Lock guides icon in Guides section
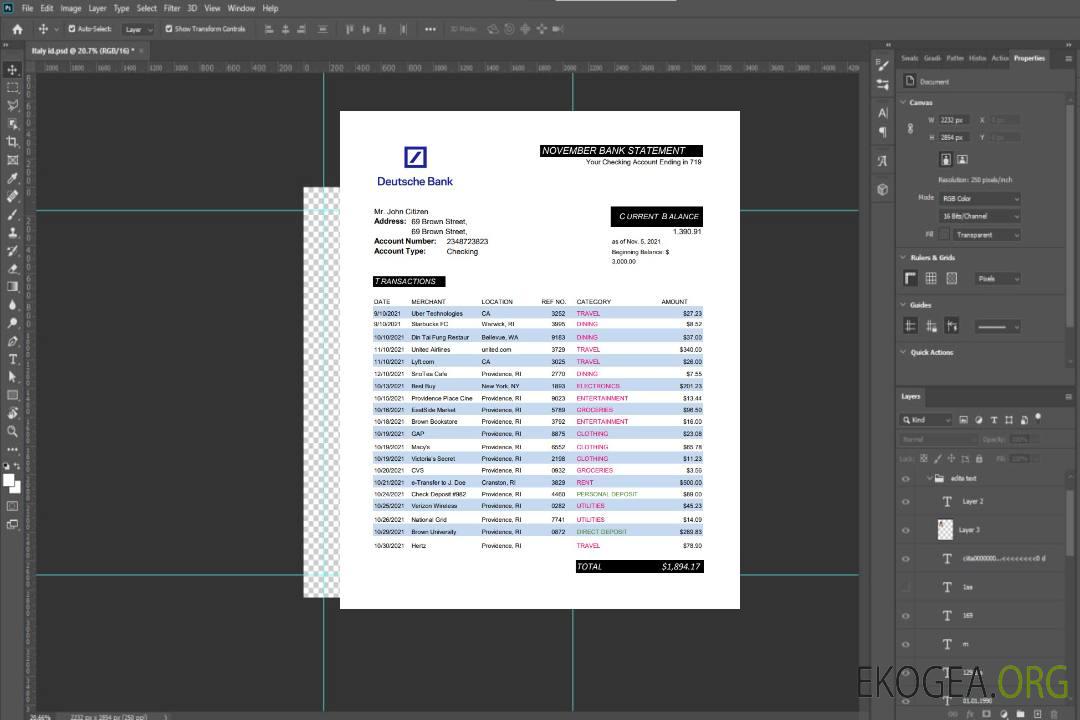The height and width of the screenshot is (720, 1080). (931, 327)
